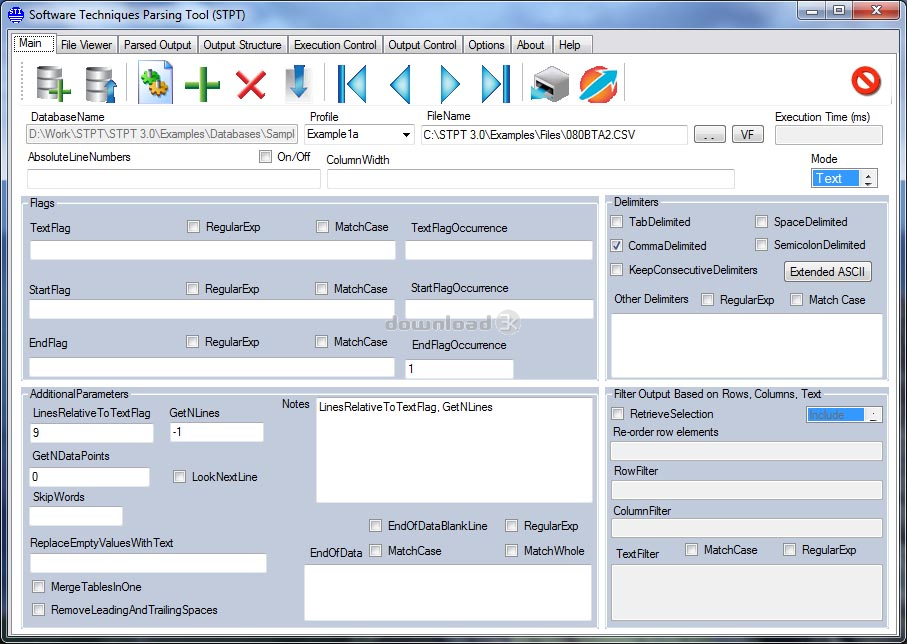
Task: Enable RegularExp for TextFlag
Action: (193, 227)
